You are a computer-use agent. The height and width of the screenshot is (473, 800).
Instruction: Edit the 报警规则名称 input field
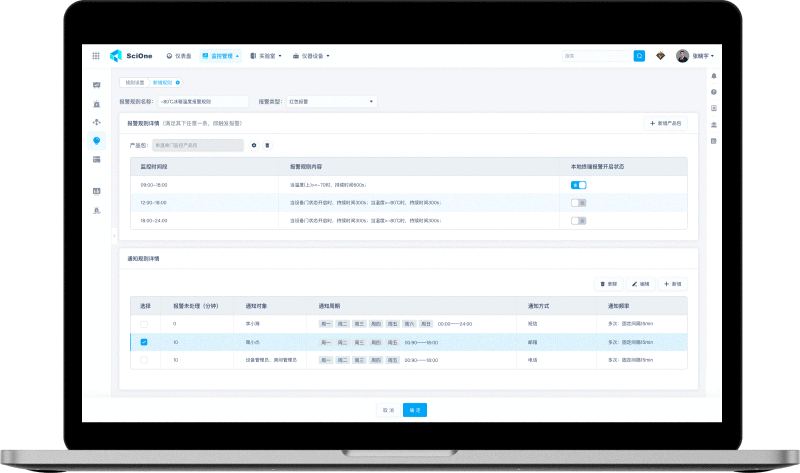click(203, 102)
